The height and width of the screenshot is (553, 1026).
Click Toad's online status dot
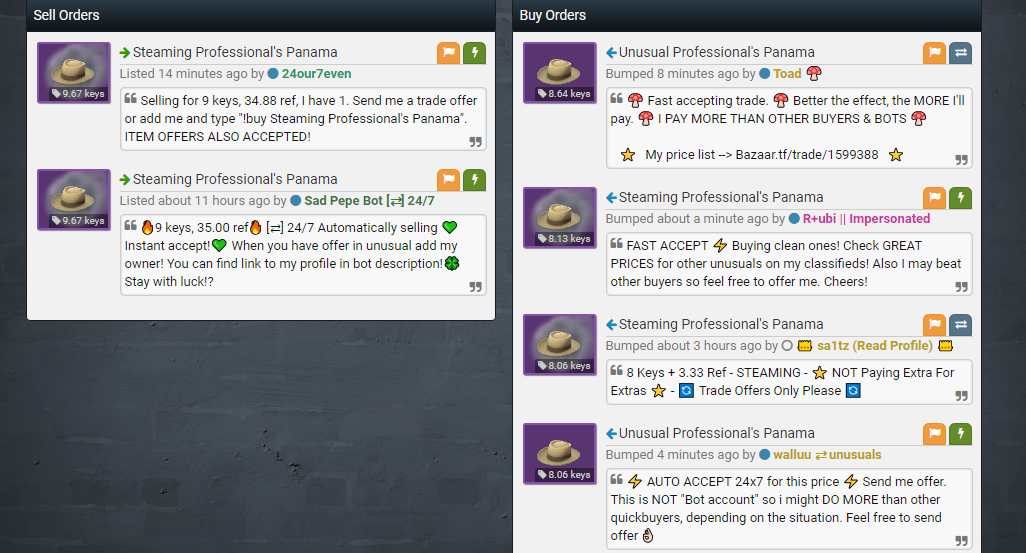point(764,74)
